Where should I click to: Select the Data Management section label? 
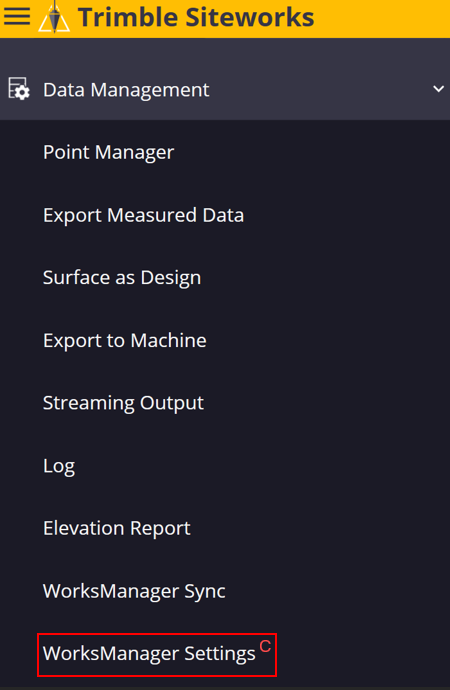pos(126,90)
